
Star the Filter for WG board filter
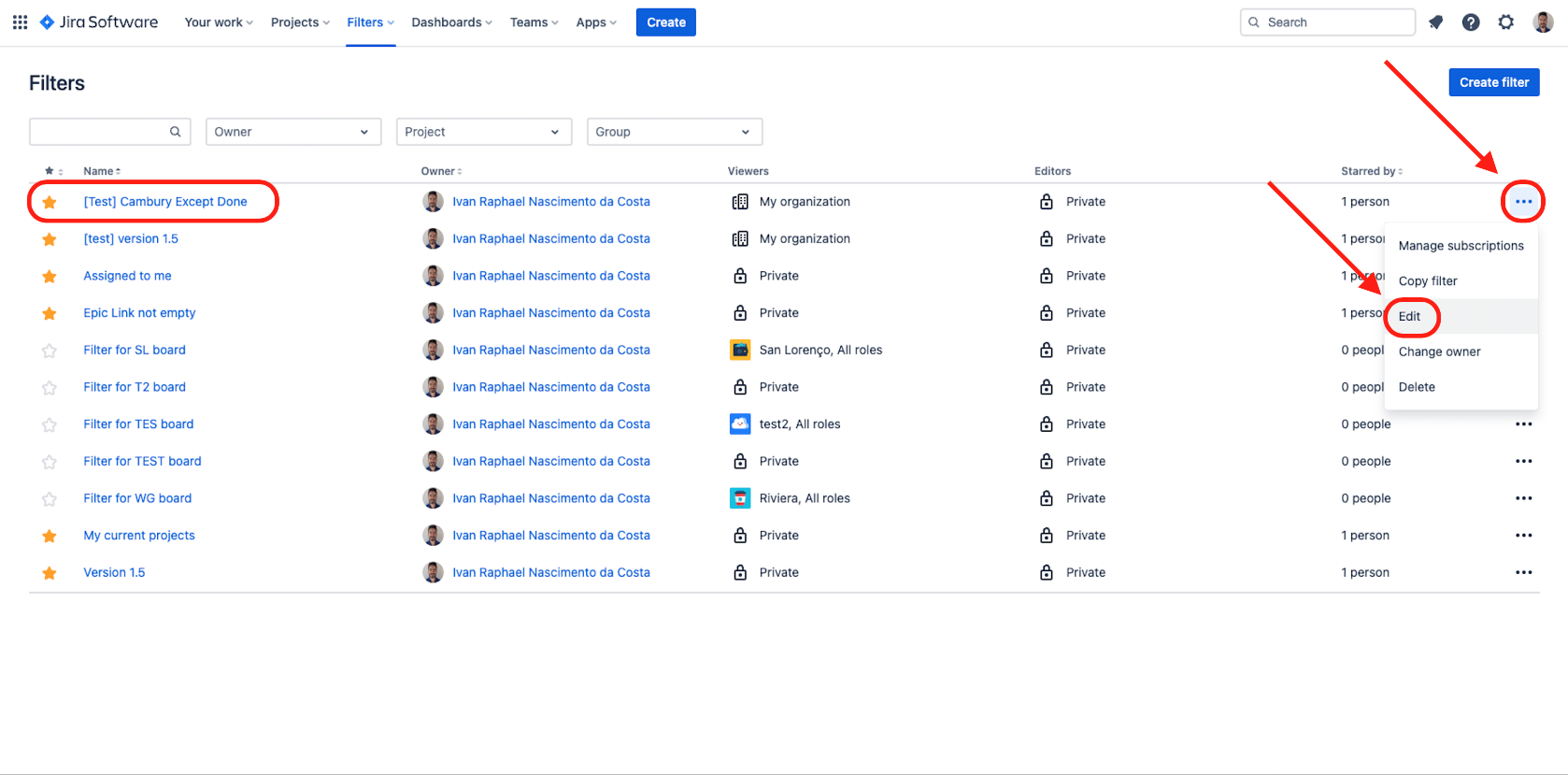click(x=50, y=499)
